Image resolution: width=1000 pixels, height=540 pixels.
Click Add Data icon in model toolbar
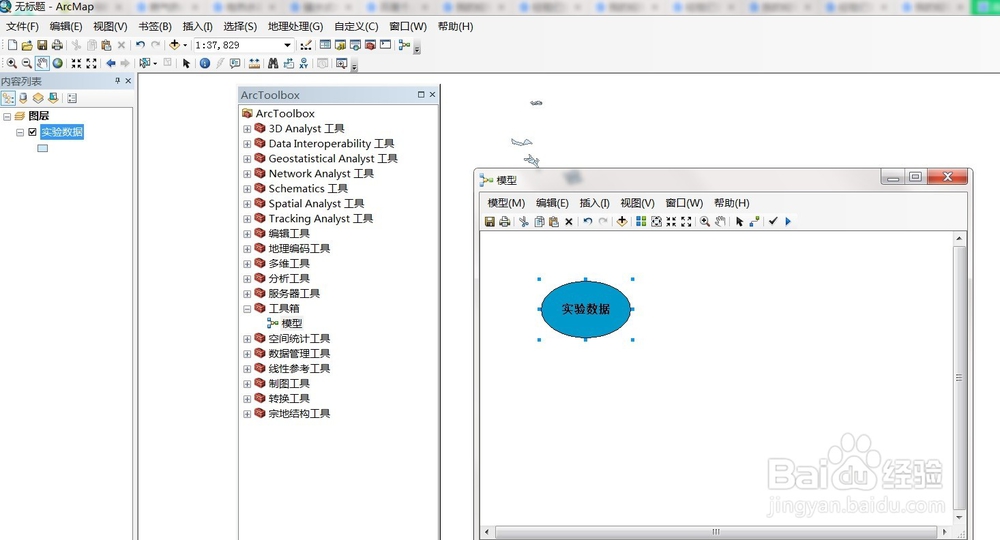622,221
